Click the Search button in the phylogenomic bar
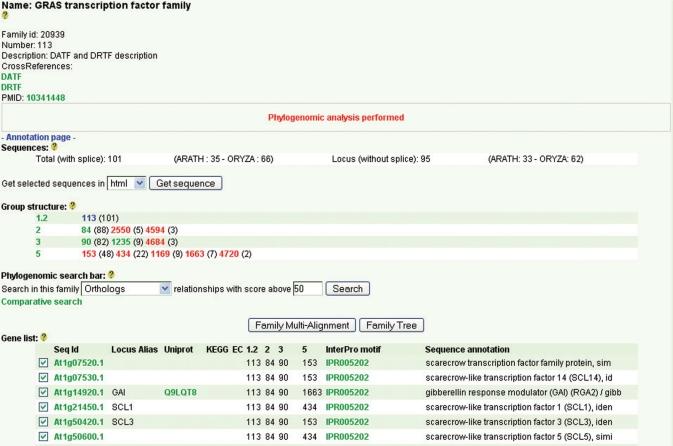 (x=347, y=288)
